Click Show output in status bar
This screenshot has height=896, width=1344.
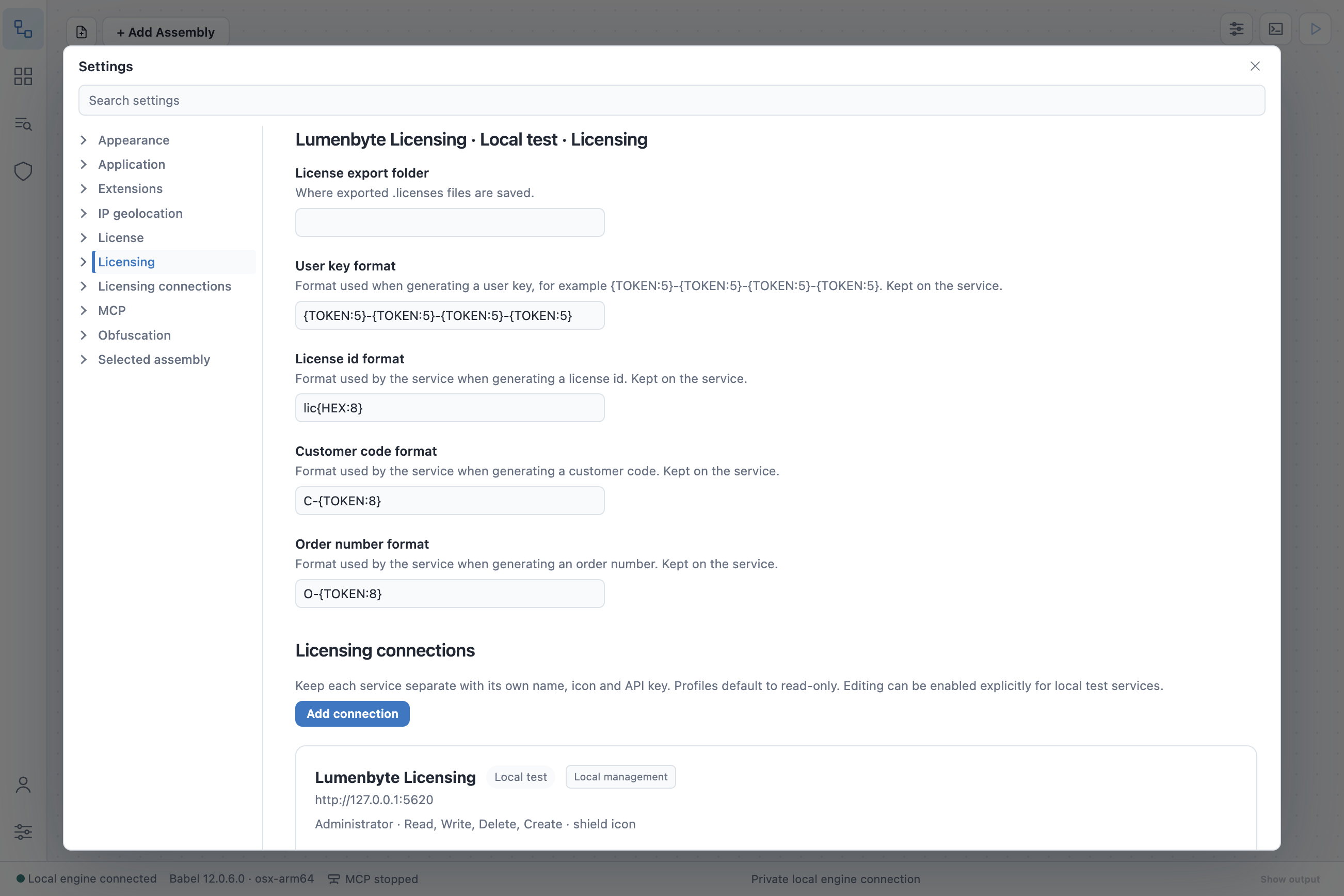1290,879
